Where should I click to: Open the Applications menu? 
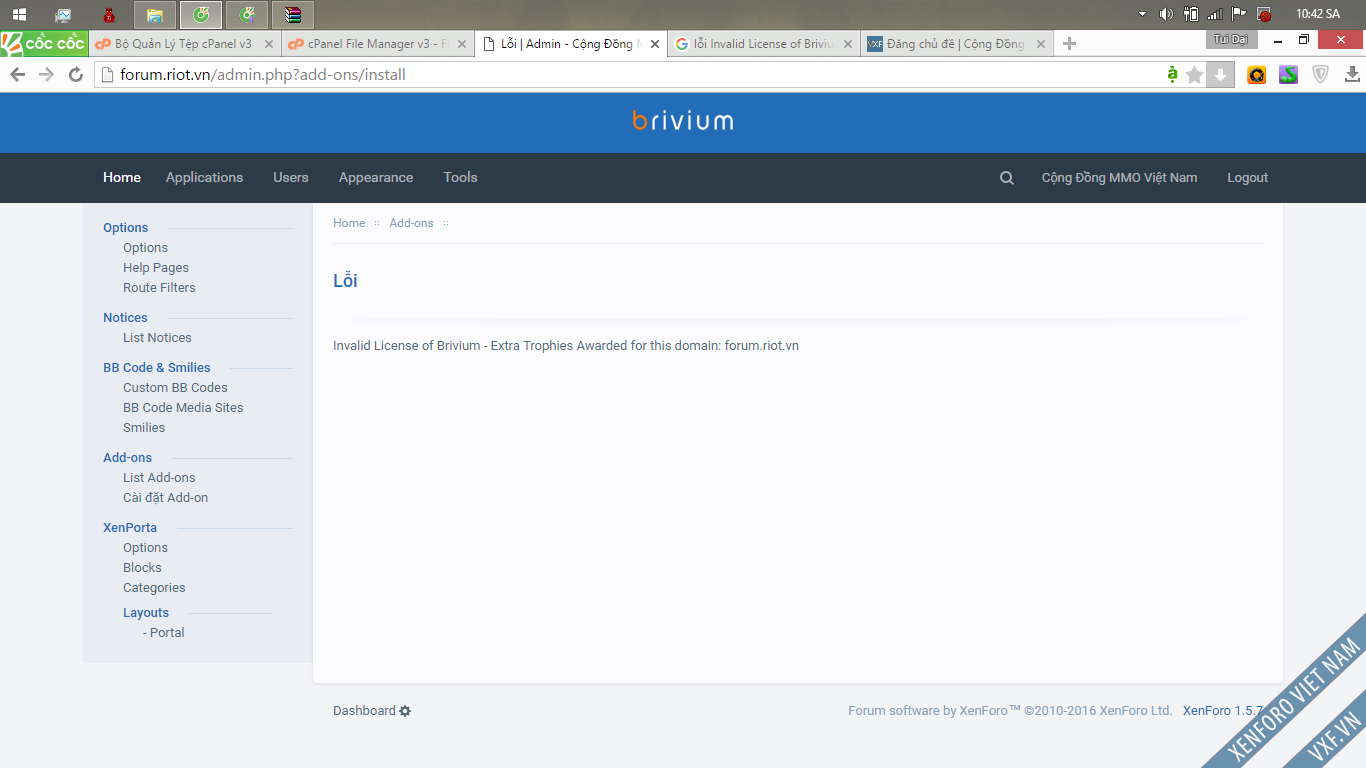tap(204, 178)
